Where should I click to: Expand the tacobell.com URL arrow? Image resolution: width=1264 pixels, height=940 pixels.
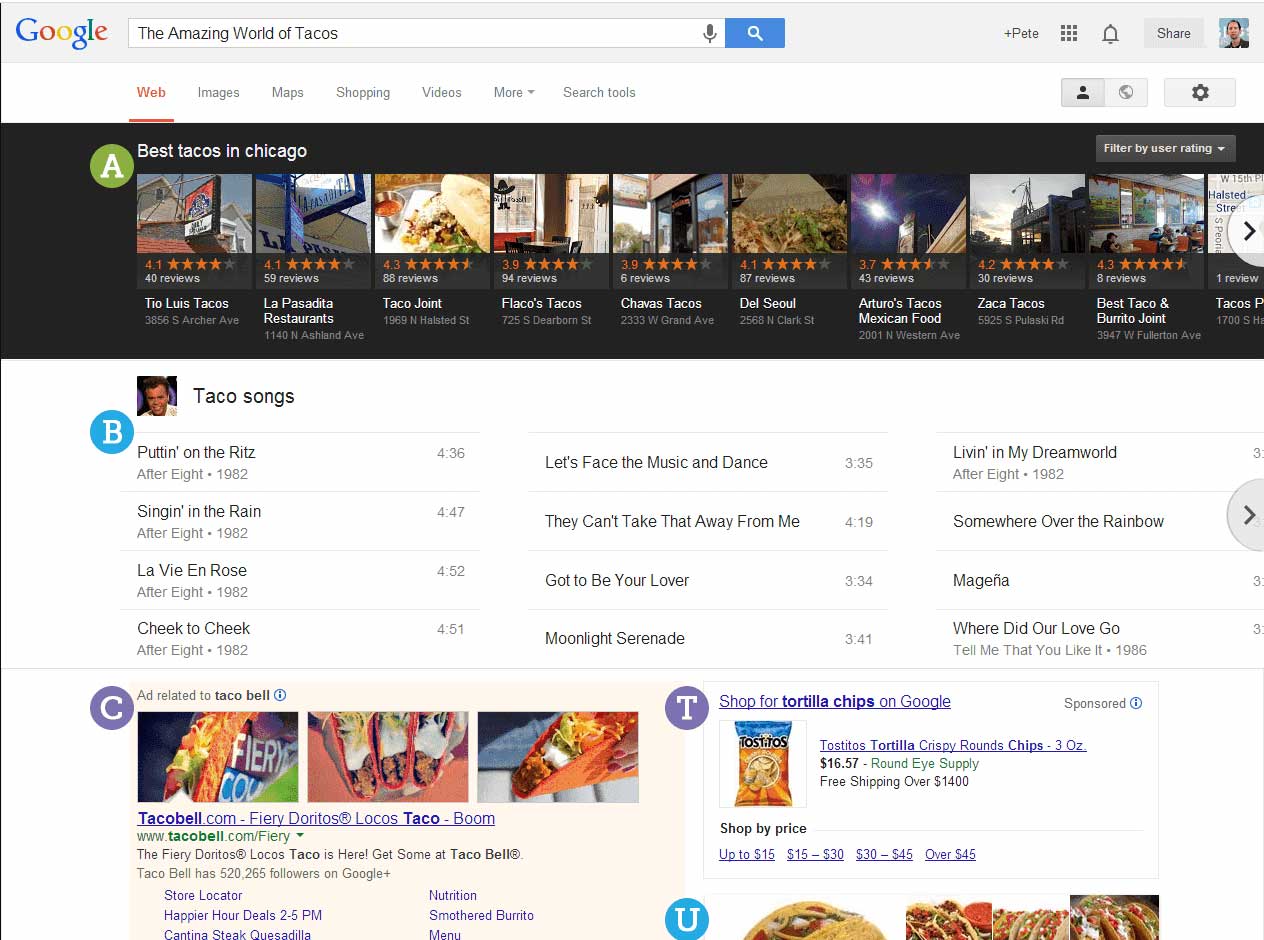[x=300, y=836]
